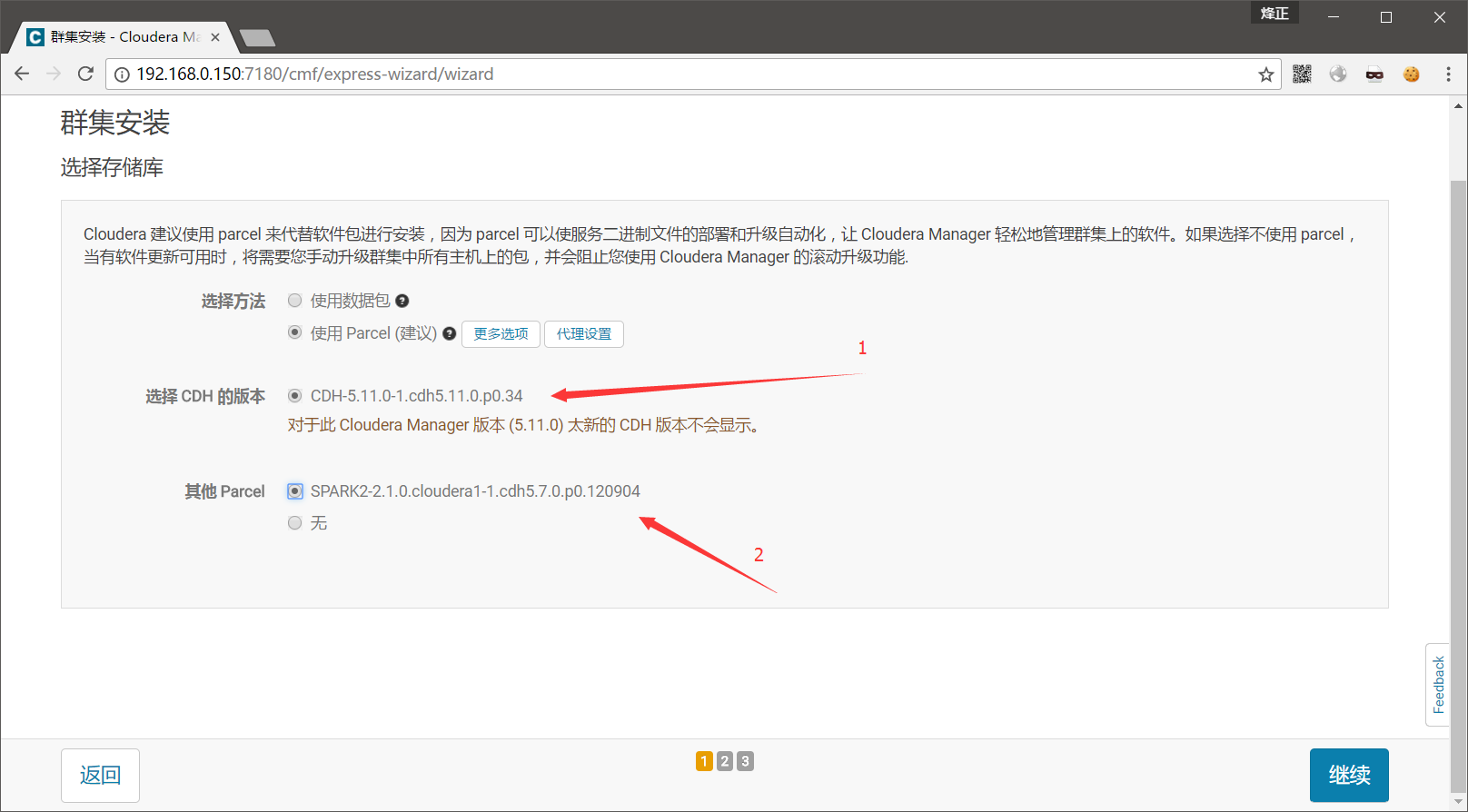Click the 焯正 user badge in title bar
The width and height of the screenshot is (1468, 812).
pyautogui.click(x=1275, y=13)
